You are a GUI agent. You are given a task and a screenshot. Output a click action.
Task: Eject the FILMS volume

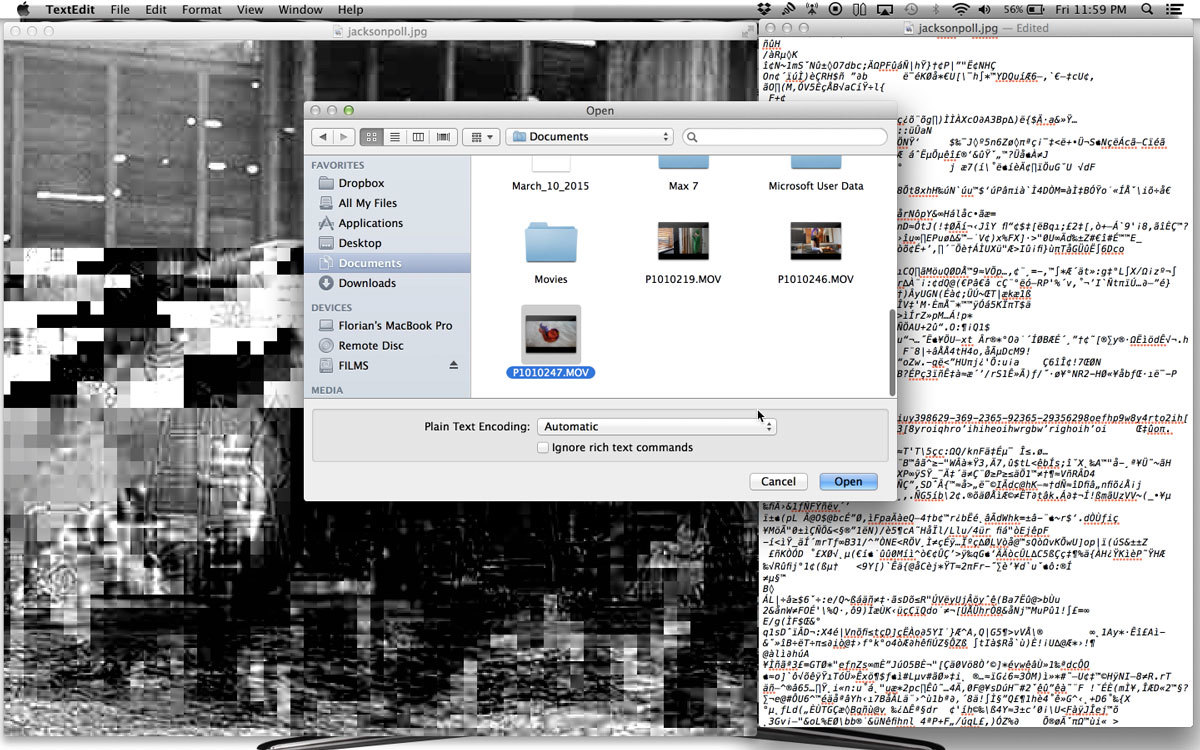pos(452,366)
